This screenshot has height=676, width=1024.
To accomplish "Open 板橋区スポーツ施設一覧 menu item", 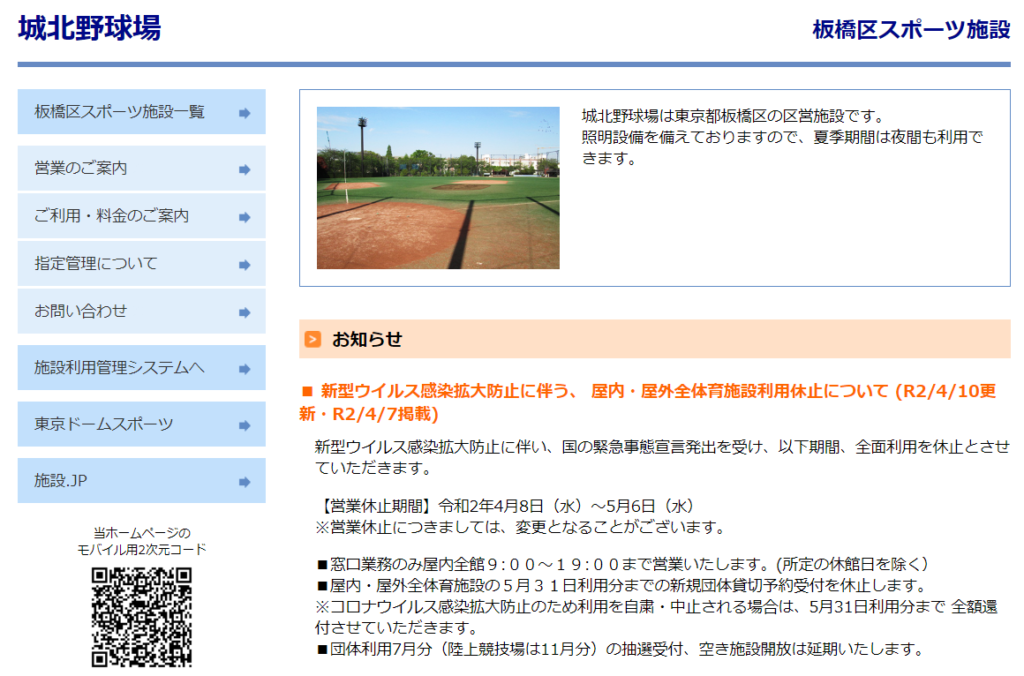I will pos(120,112).
